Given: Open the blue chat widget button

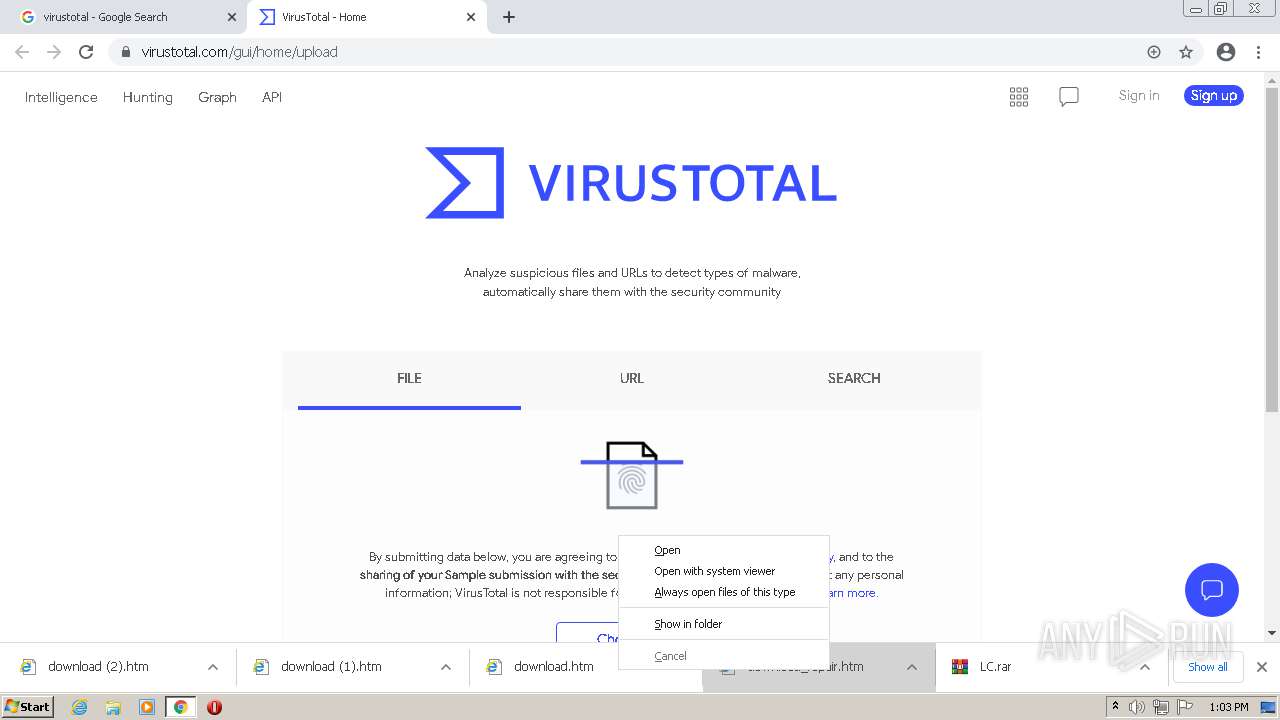Looking at the screenshot, I should coord(1212,589).
